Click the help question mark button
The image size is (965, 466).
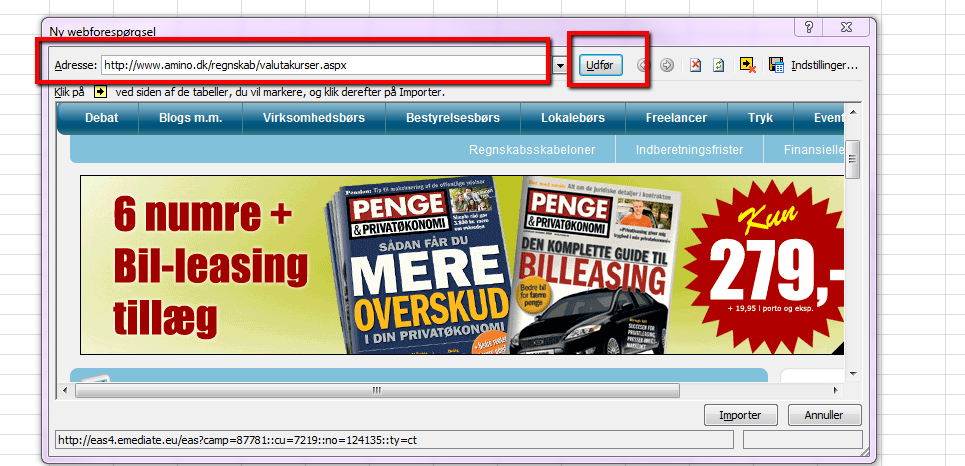(808, 27)
